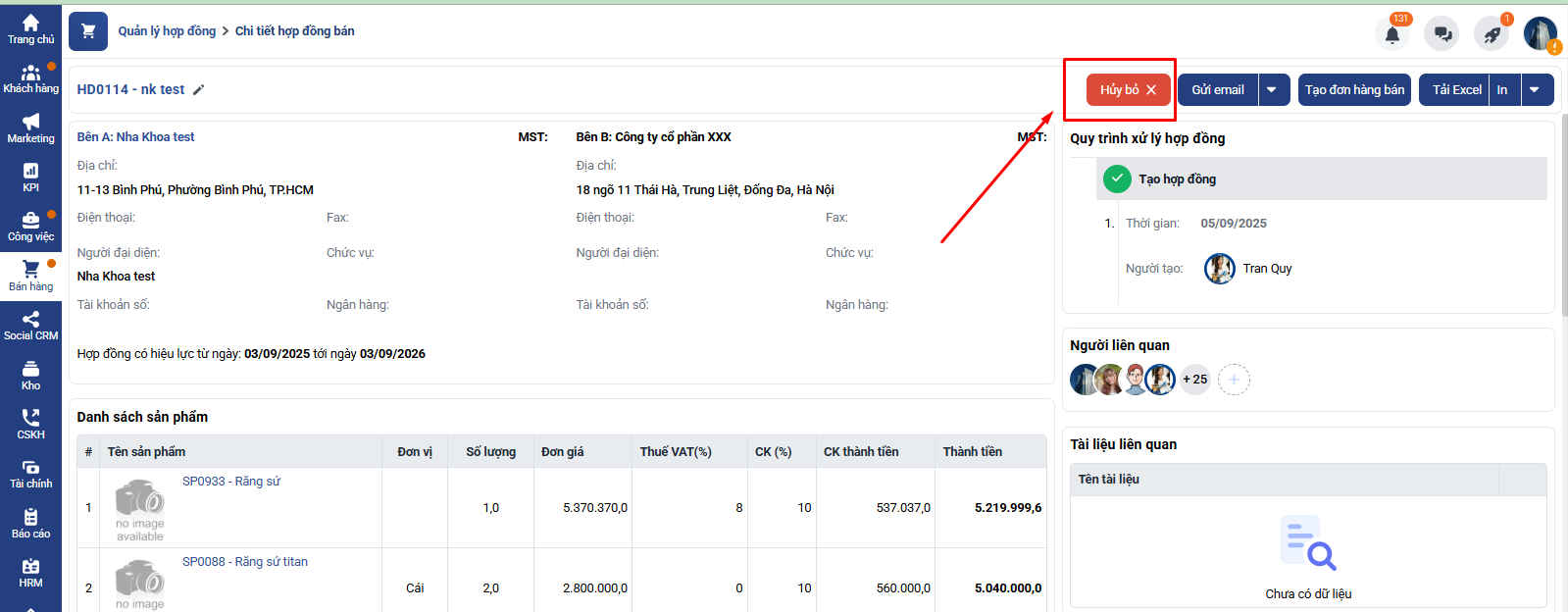Click the pencil icon to edit contract name
This screenshot has width=1568, height=612.
pos(198,90)
